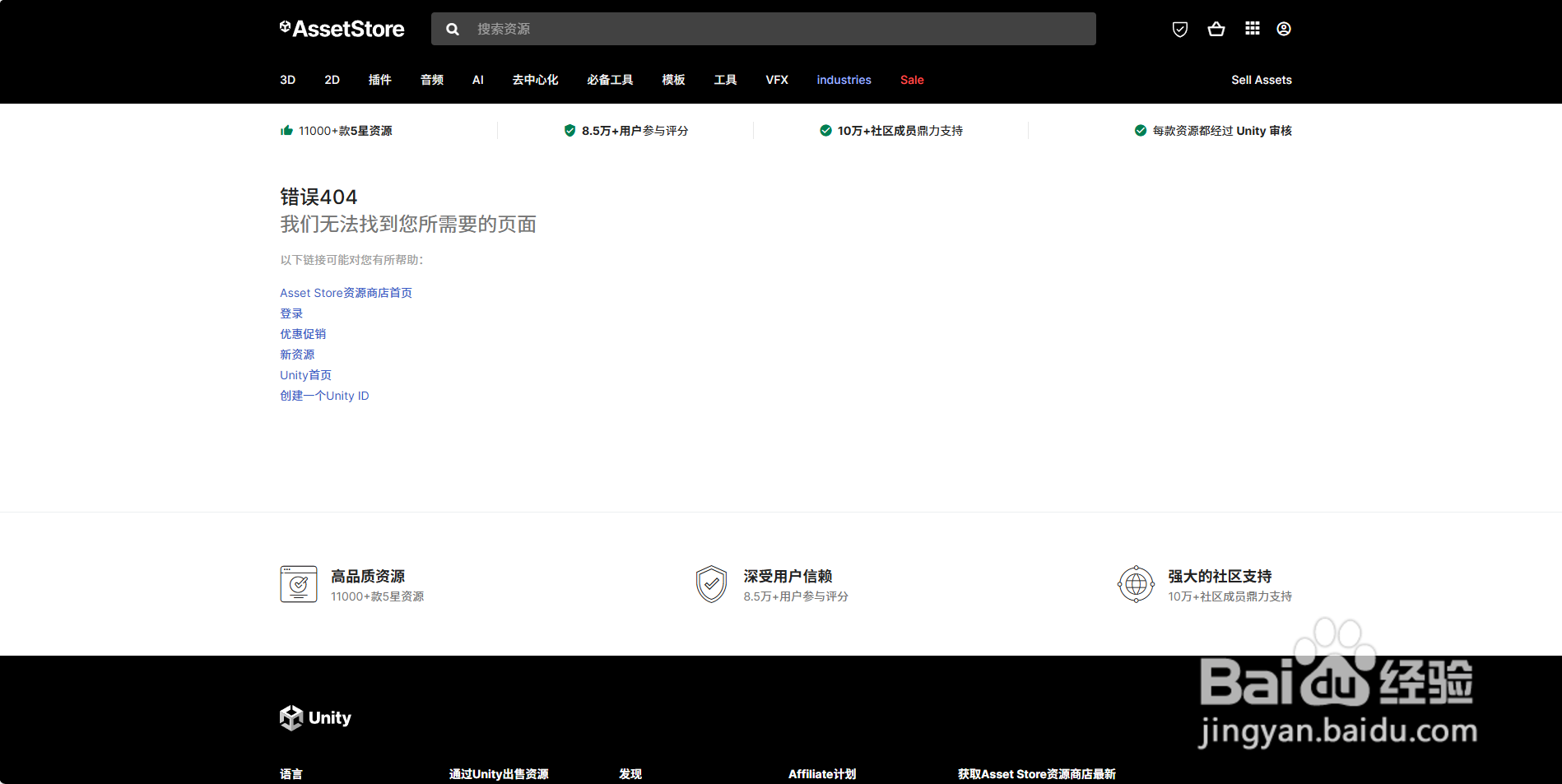Switch to the Sale tab

(x=911, y=80)
